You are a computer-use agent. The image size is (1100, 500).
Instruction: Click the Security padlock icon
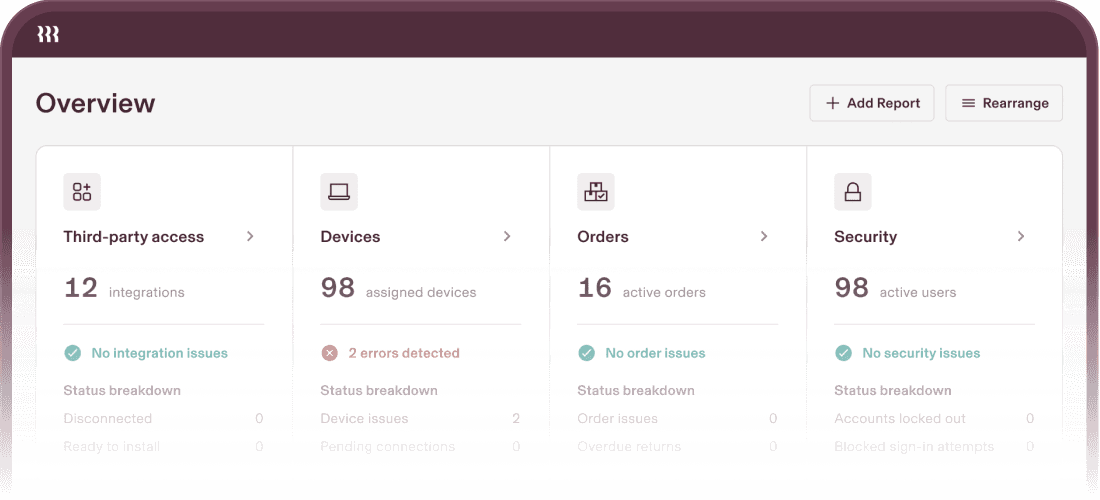853,192
